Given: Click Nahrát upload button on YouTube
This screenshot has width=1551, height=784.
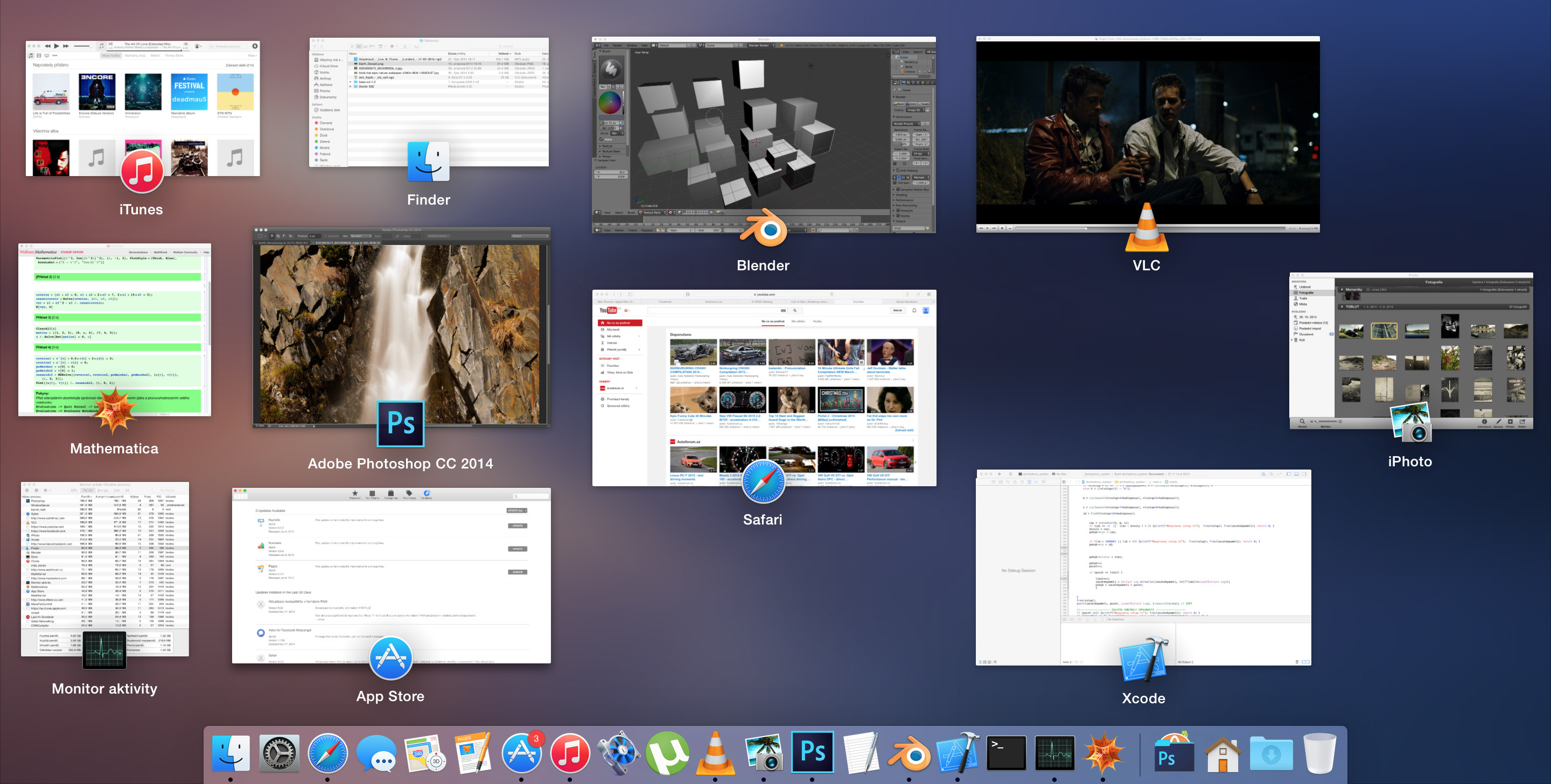Looking at the screenshot, I should 898,311.
